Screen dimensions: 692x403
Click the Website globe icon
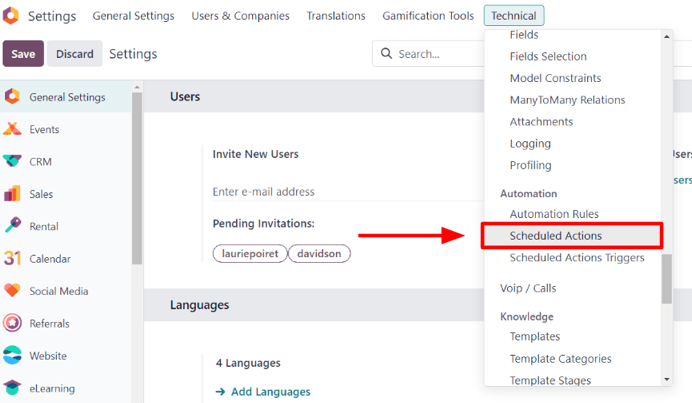[x=12, y=356]
